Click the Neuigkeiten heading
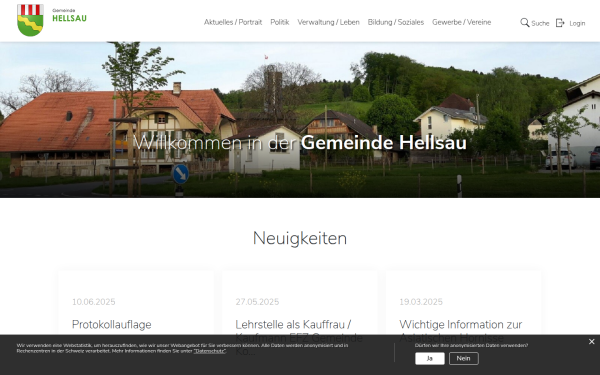This screenshot has width=600, height=375. [300, 238]
